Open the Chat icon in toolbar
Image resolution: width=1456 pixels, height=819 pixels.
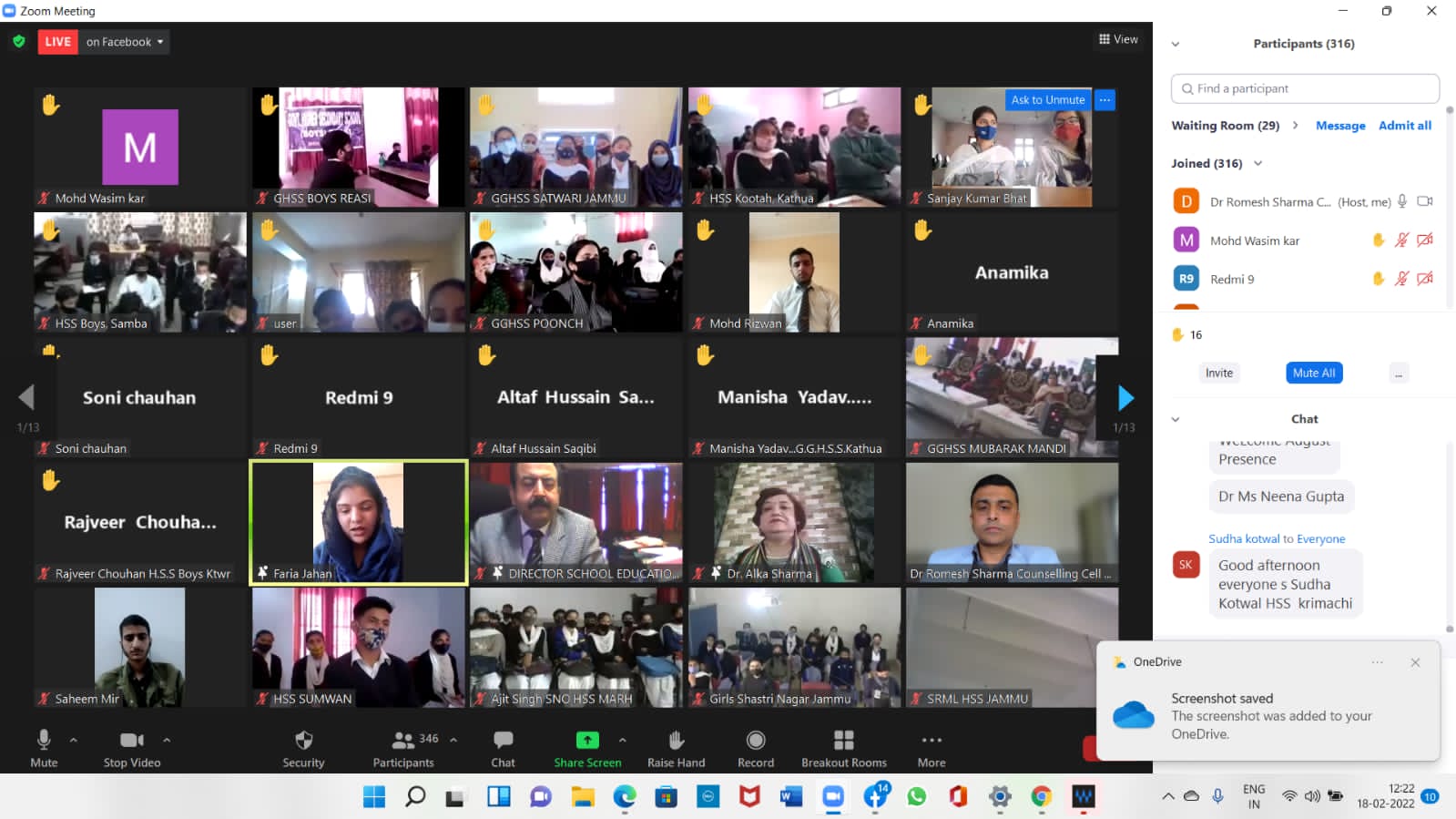click(x=503, y=741)
